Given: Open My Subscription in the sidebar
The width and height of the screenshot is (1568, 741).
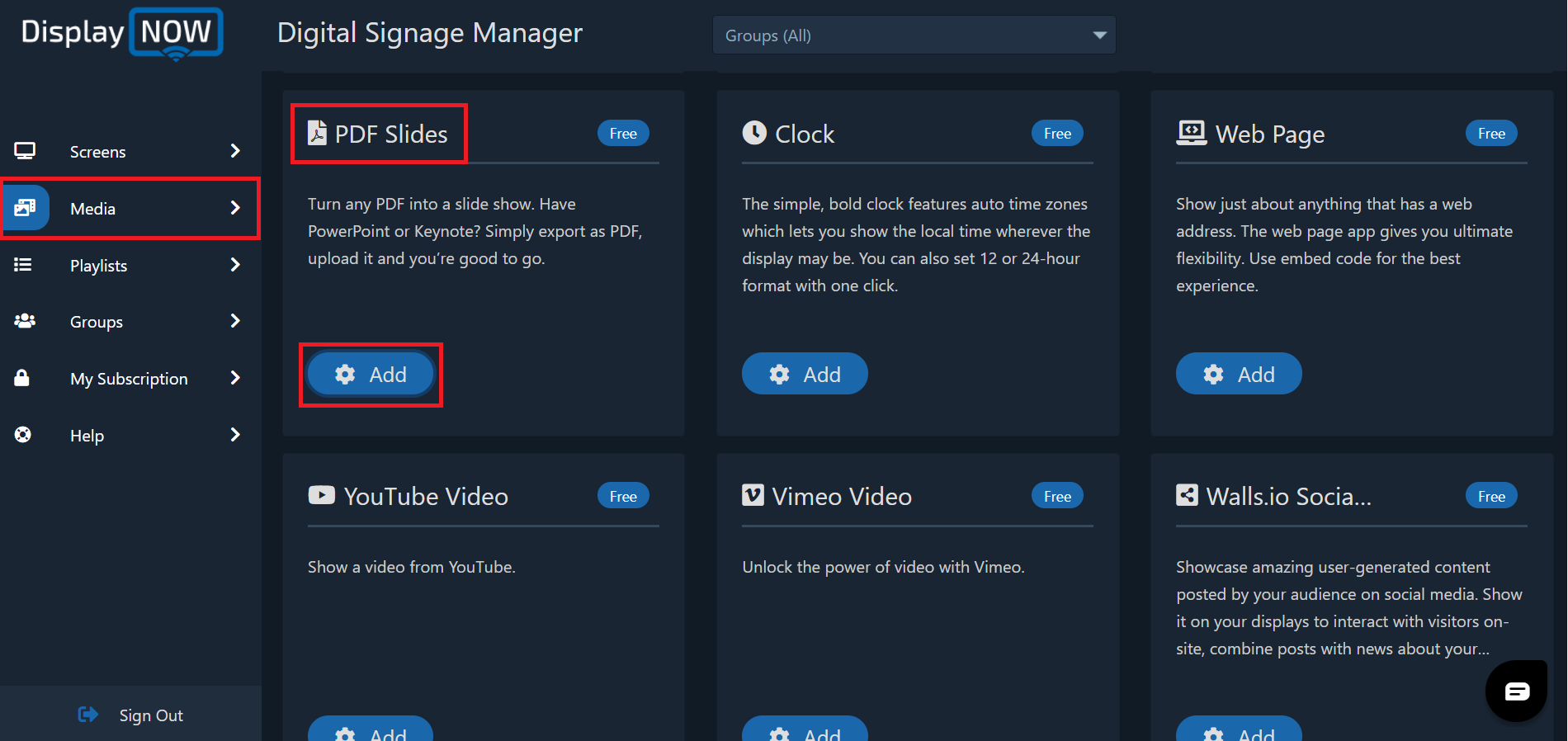Looking at the screenshot, I should [130, 379].
